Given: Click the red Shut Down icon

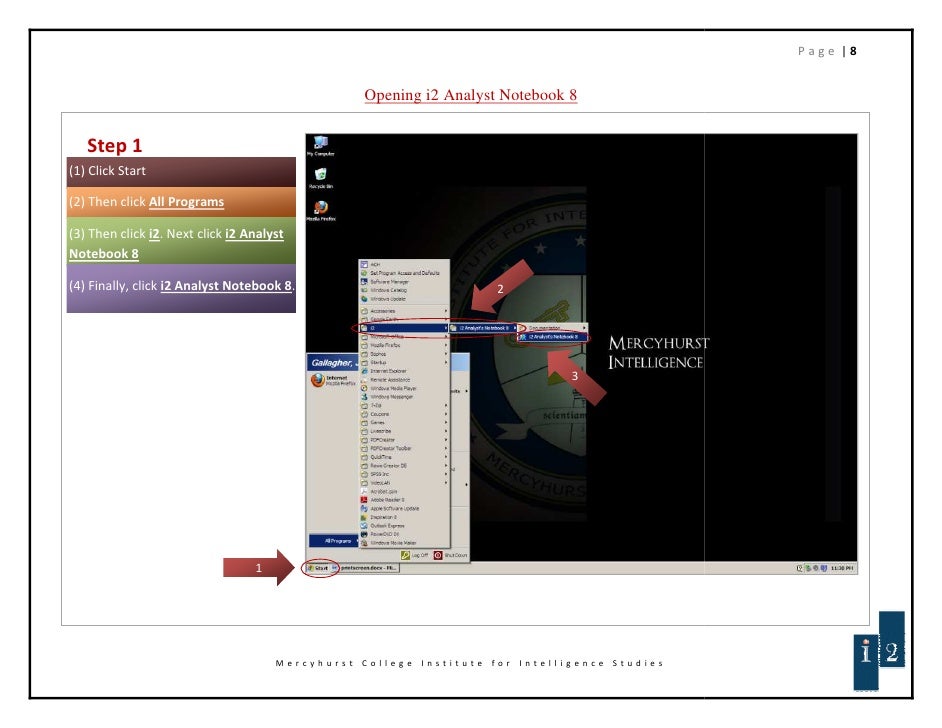Looking at the screenshot, I should [x=438, y=555].
